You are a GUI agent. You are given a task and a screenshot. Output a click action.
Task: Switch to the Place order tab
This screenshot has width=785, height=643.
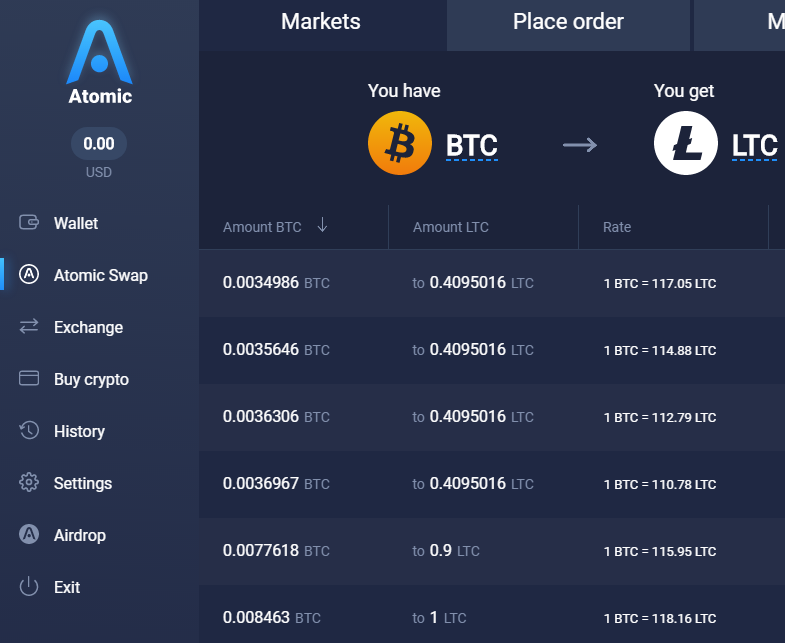pos(568,22)
